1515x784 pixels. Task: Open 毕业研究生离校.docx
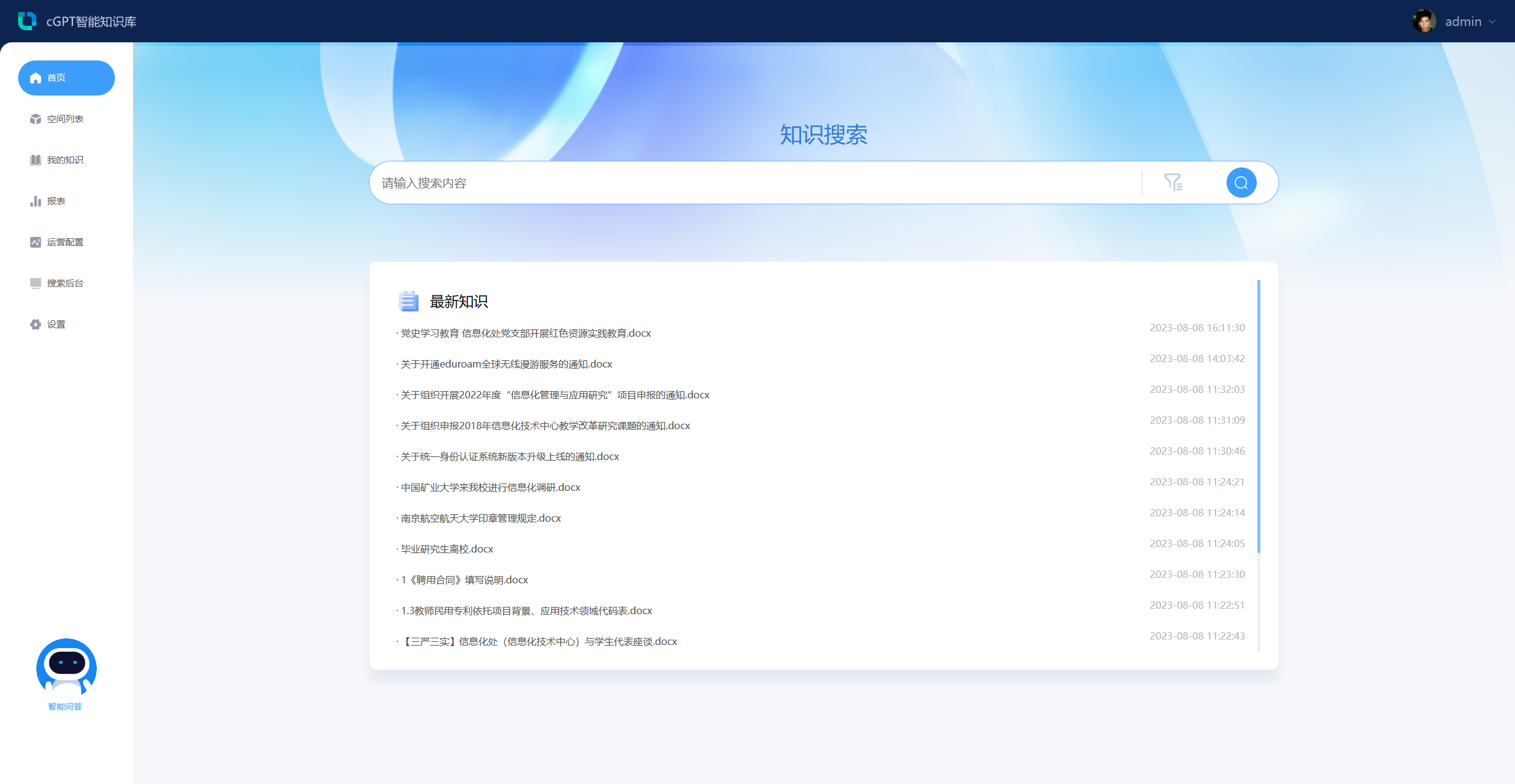click(447, 549)
